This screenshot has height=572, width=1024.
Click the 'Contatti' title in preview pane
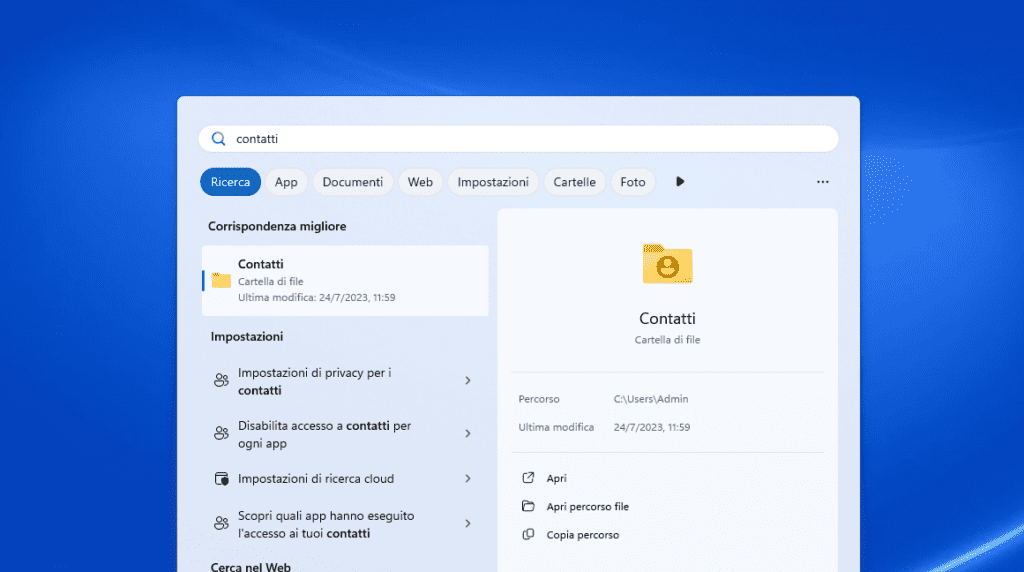[667, 319]
